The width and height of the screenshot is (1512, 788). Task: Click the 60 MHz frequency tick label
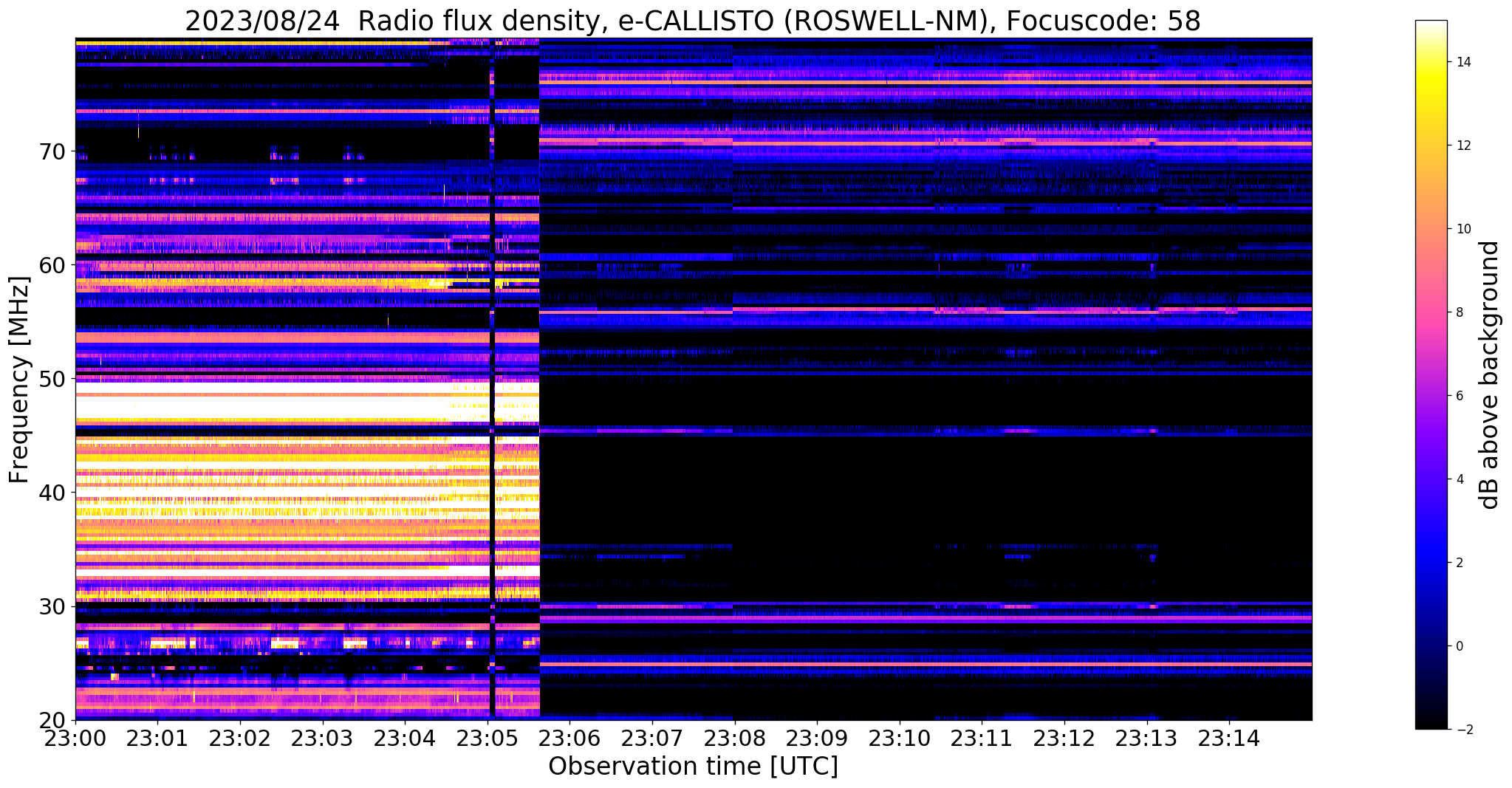pyautogui.click(x=52, y=265)
